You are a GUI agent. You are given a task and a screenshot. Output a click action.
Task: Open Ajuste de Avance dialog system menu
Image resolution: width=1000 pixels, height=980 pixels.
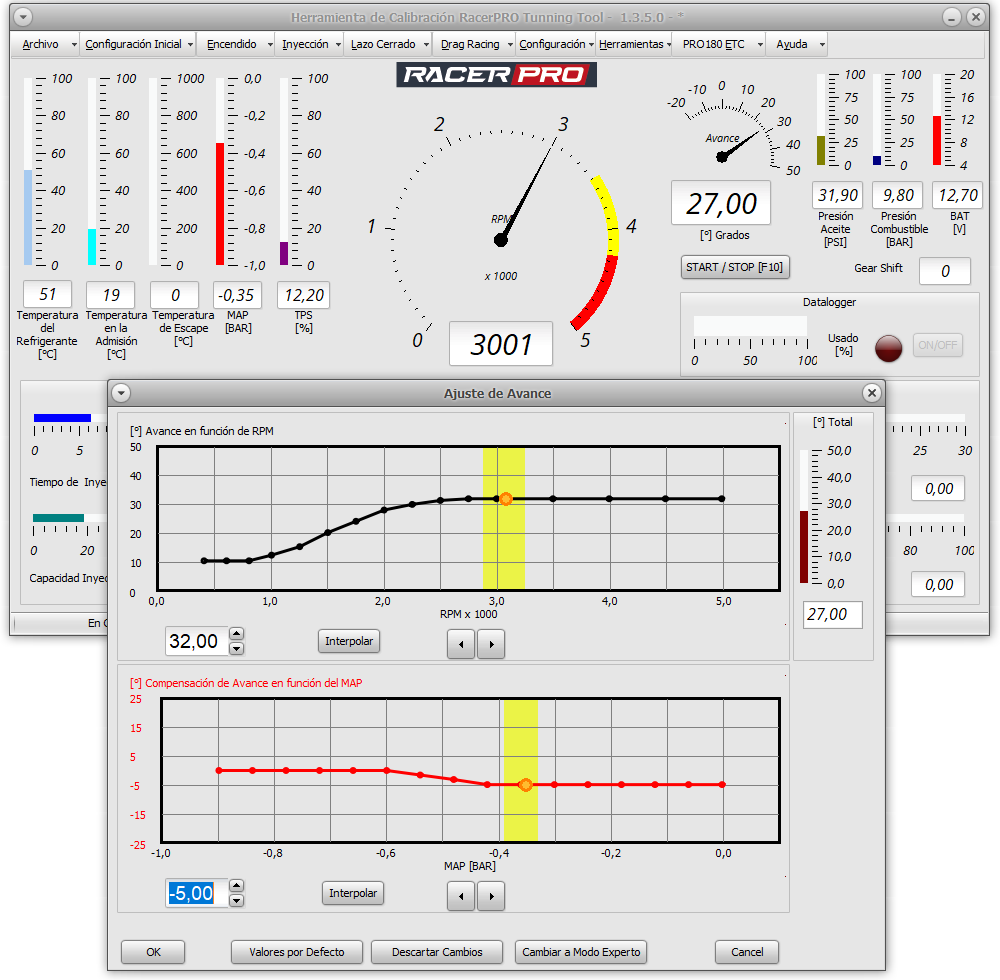(x=121, y=393)
